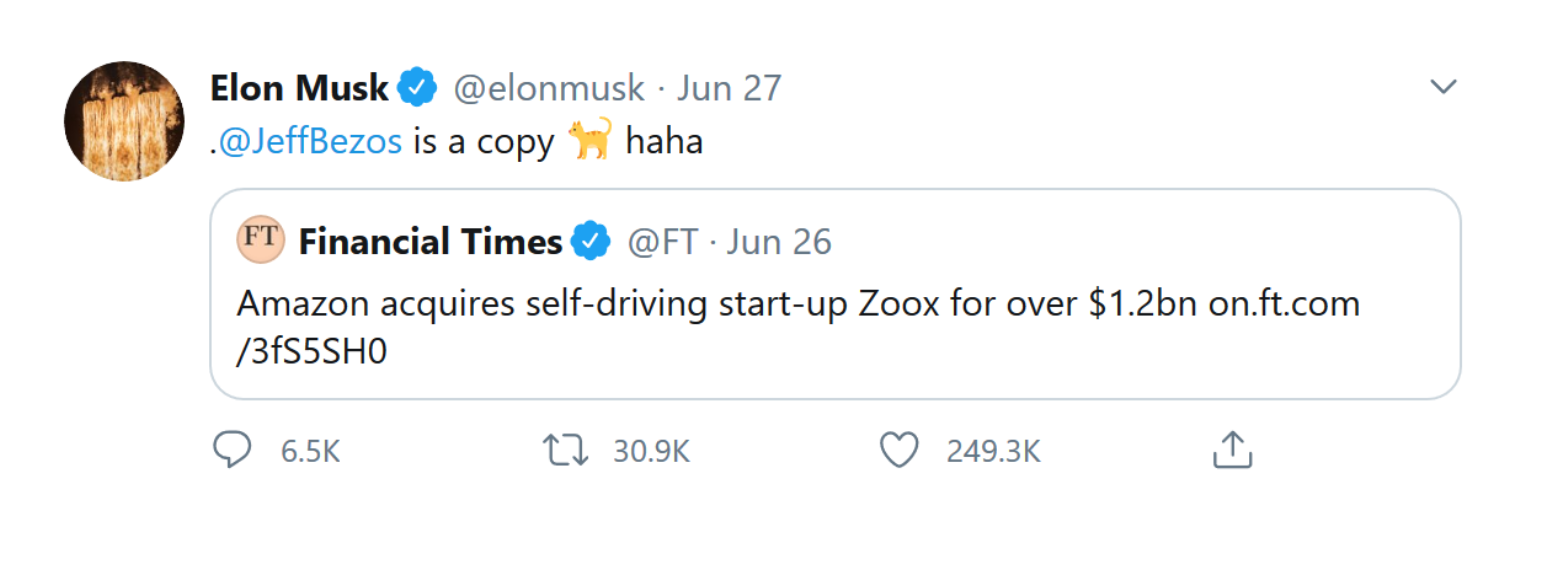Click the 249.3K likes count
The image size is (1548, 570).
(993, 452)
